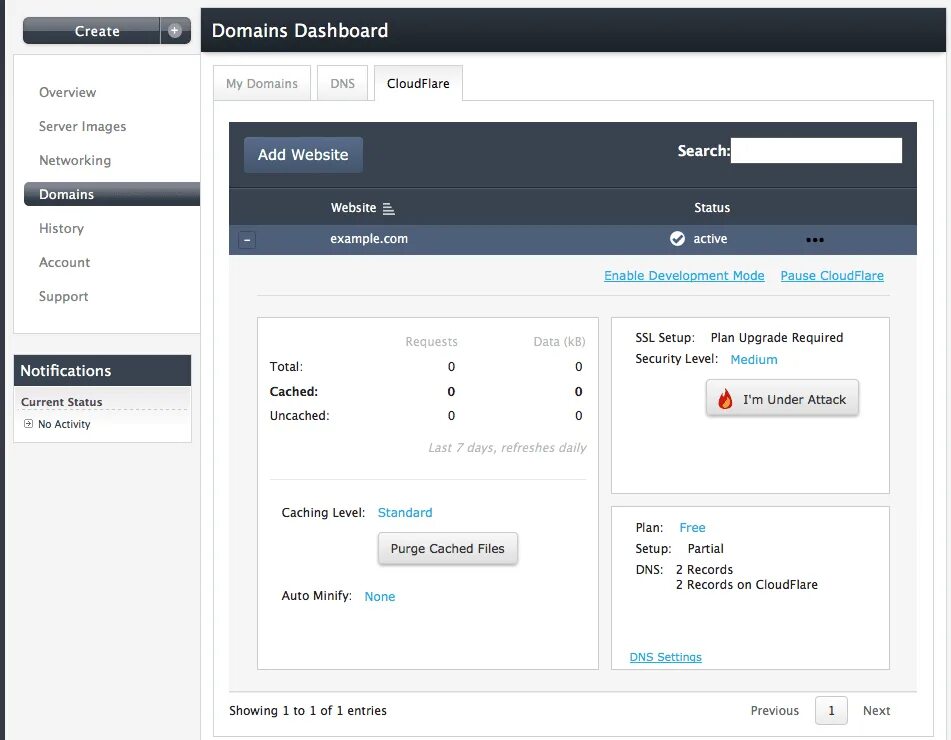Click the Next pagination button
The width and height of the screenshot is (951, 740).
[x=876, y=710]
